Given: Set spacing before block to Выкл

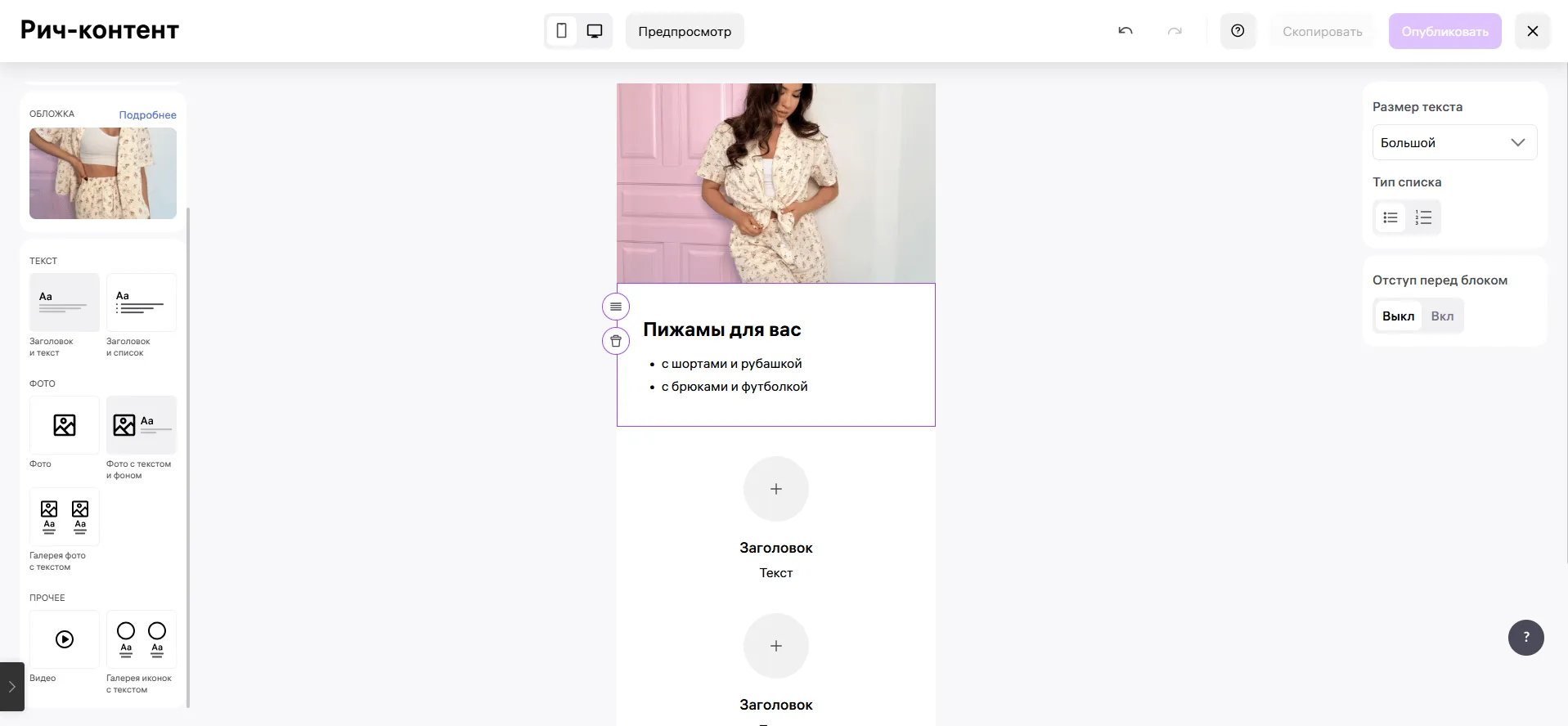Looking at the screenshot, I should tap(1398, 316).
